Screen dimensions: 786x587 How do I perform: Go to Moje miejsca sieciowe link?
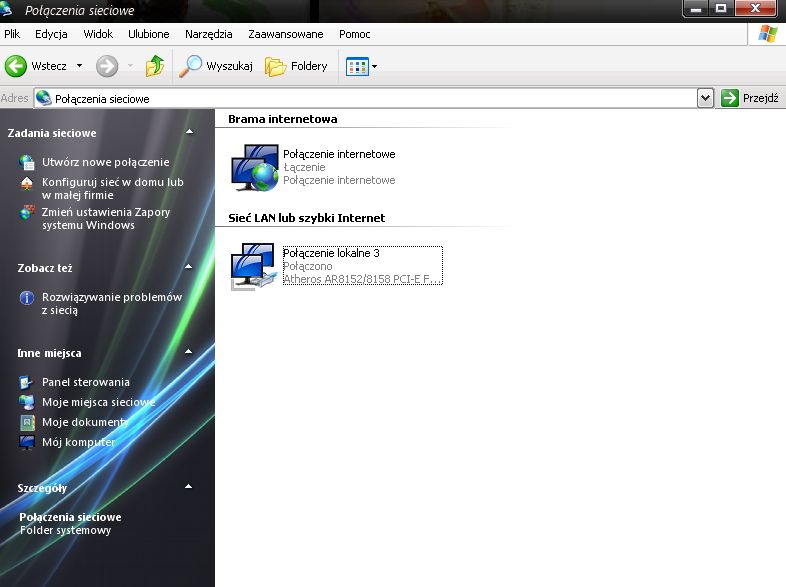(x=99, y=402)
